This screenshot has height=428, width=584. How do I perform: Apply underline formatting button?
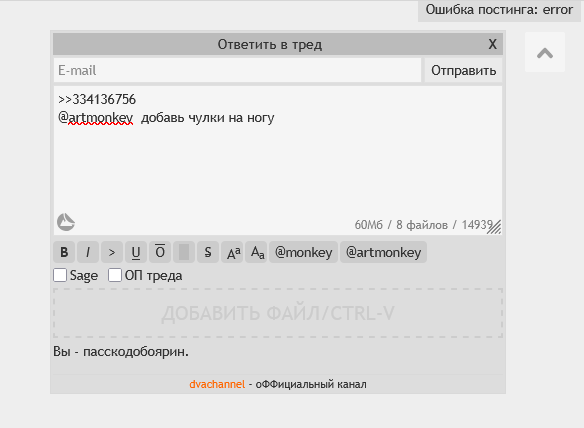136,252
